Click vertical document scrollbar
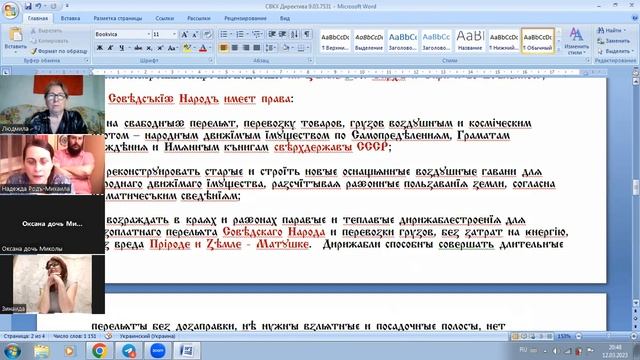 coord(636,187)
